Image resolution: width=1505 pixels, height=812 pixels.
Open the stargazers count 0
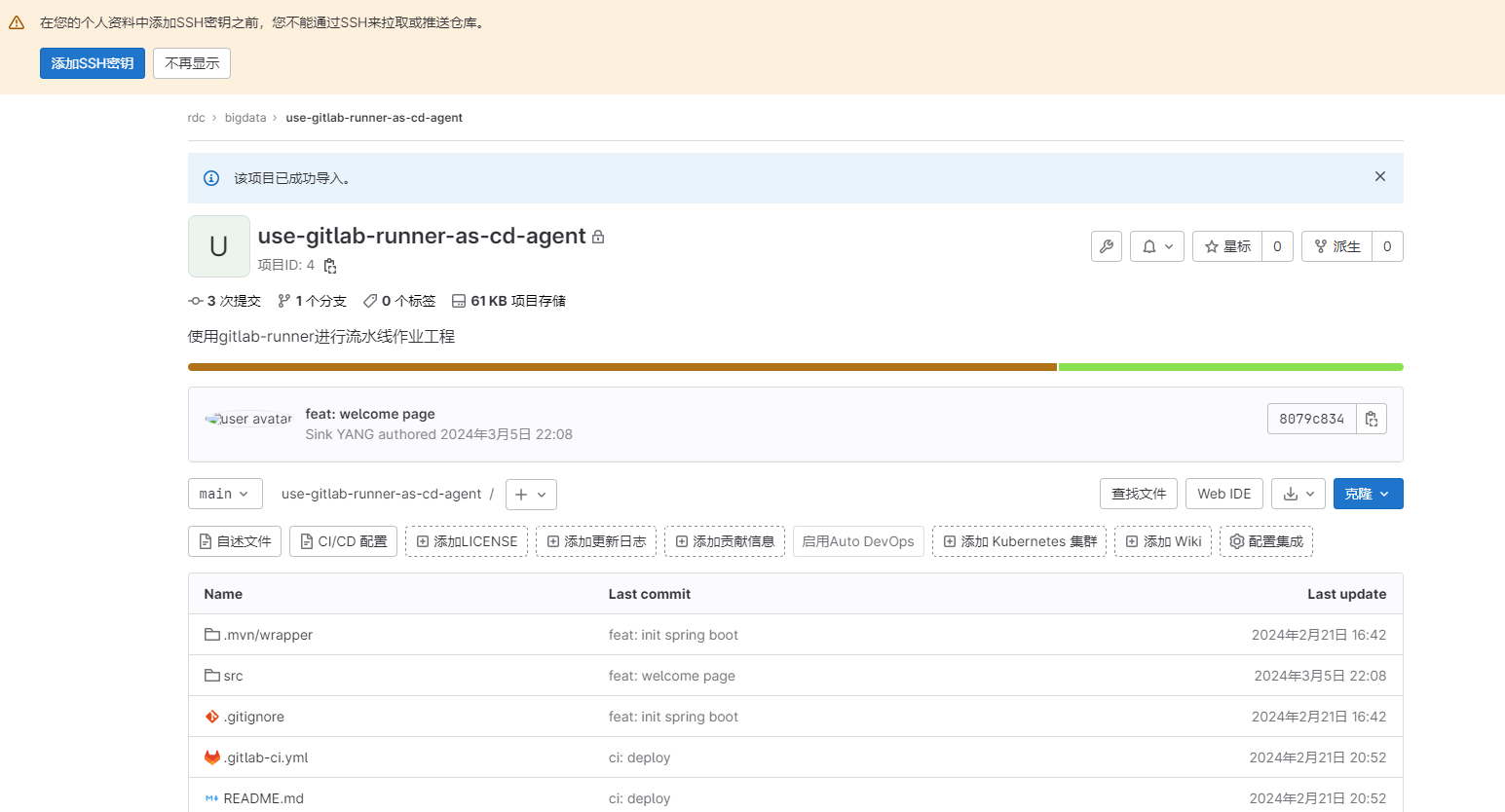pyautogui.click(x=1277, y=246)
